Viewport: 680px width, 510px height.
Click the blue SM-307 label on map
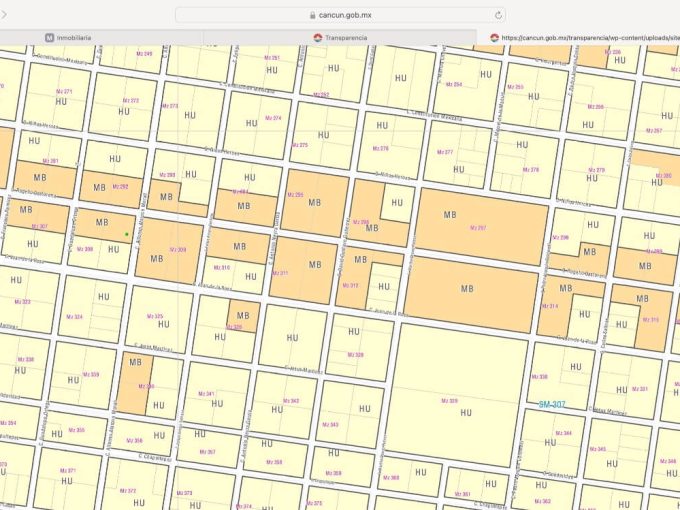pos(552,404)
